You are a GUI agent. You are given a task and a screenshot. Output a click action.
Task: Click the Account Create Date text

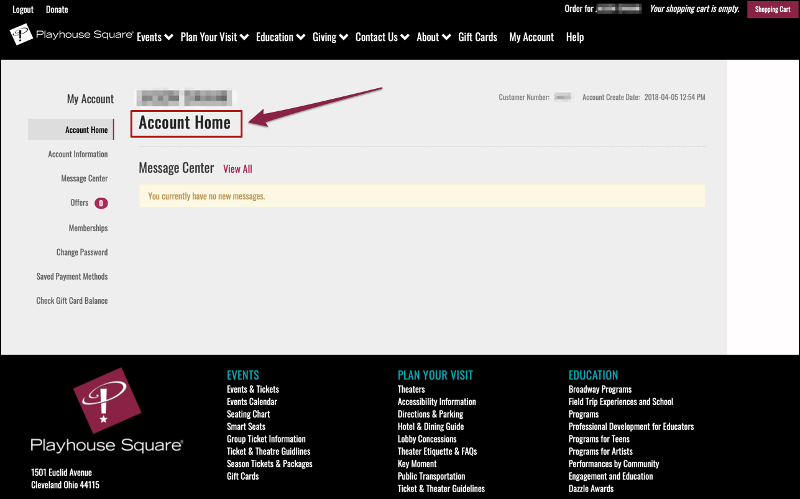click(x=644, y=97)
